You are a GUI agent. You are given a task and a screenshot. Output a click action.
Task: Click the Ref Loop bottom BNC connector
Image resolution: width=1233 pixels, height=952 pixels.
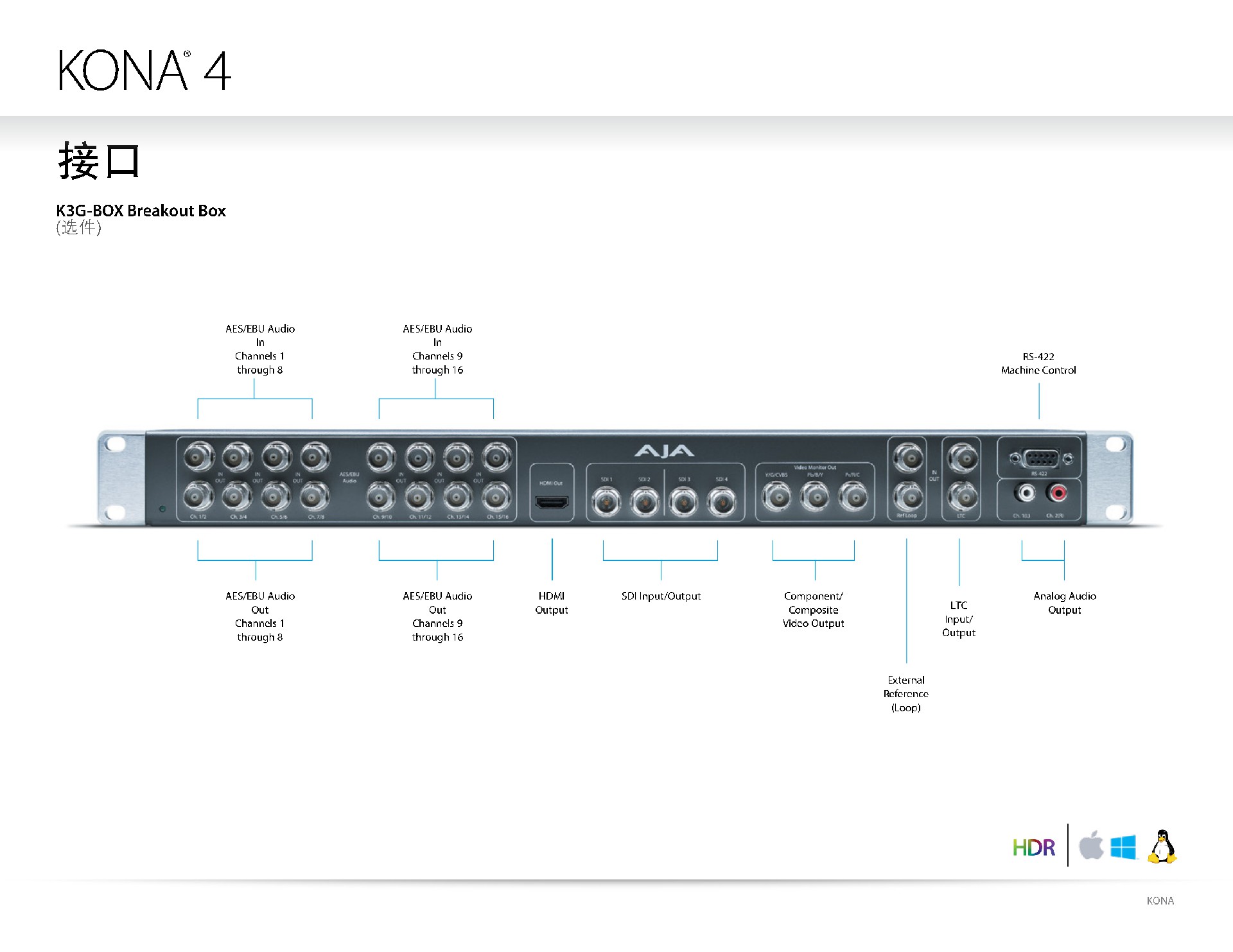pyautogui.click(x=909, y=496)
